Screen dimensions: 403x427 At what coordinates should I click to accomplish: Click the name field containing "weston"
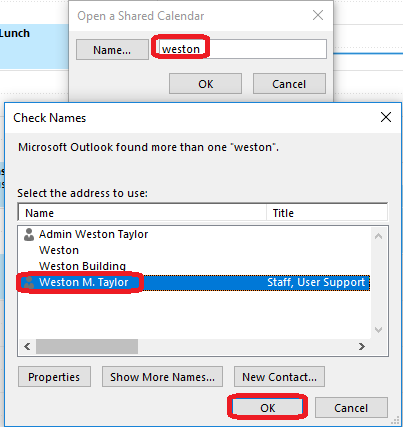[242, 49]
